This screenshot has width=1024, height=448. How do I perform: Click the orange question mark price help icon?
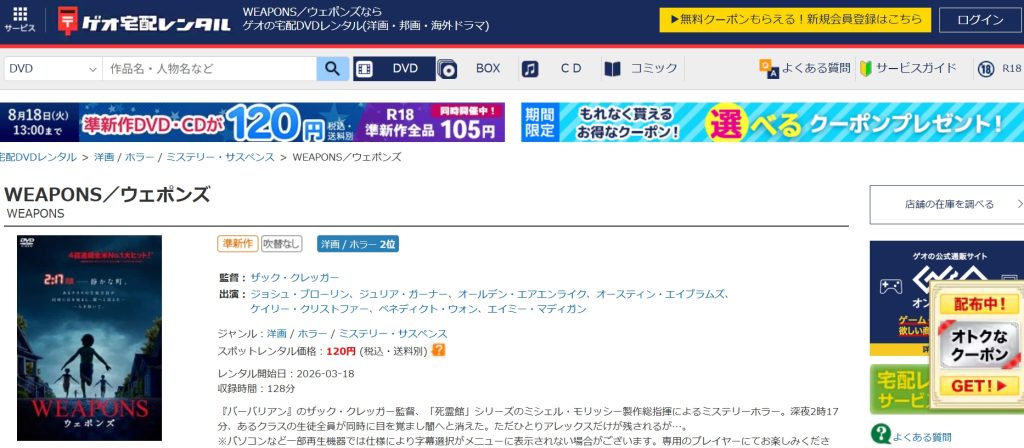coord(439,350)
